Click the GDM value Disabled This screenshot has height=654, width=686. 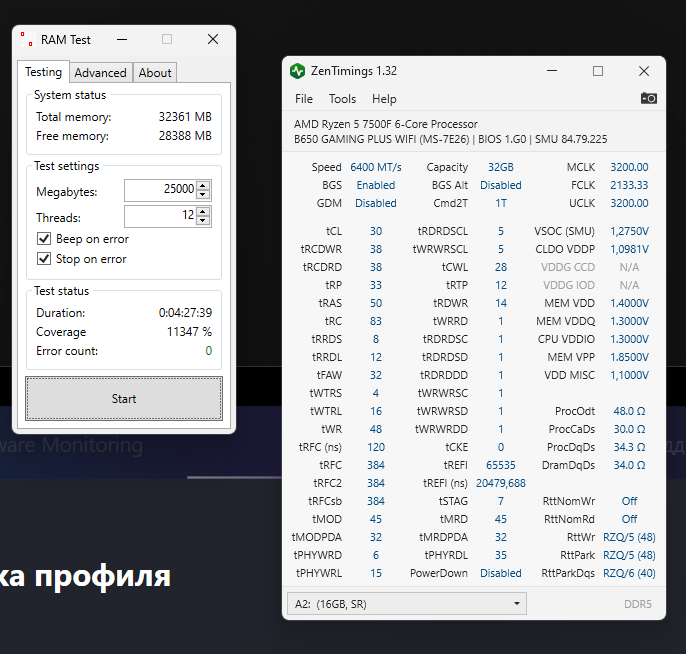coord(376,203)
